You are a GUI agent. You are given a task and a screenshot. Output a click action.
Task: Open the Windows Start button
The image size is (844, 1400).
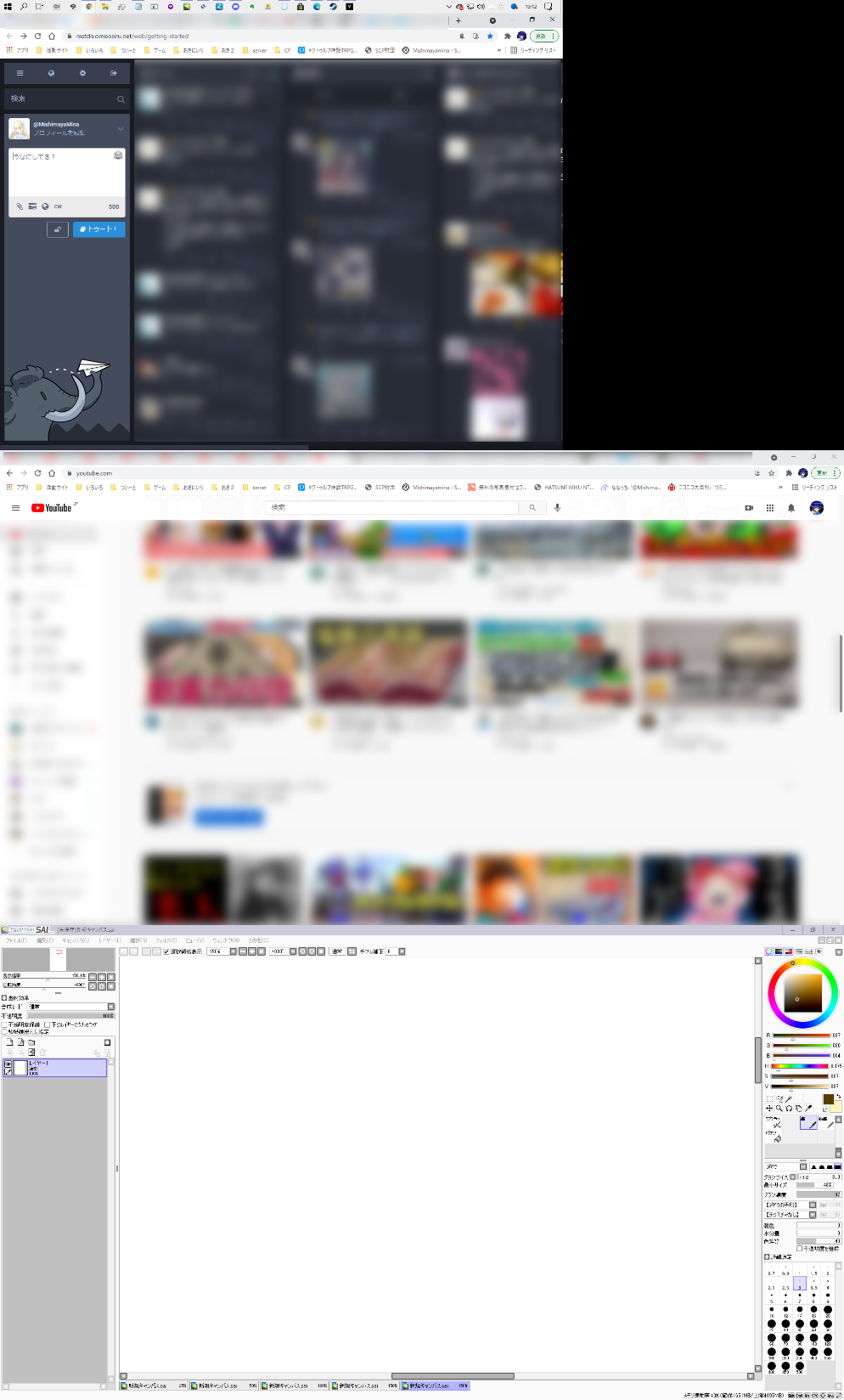[x=8, y=6]
